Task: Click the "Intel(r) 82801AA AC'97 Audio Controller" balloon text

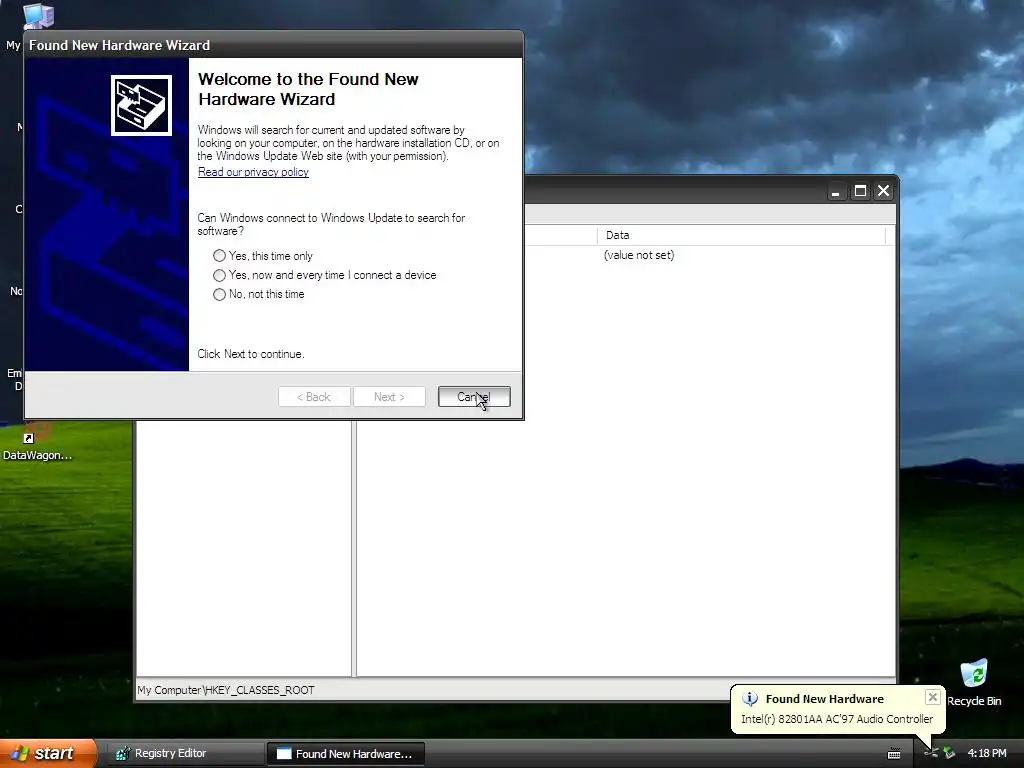Action: click(x=837, y=719)
